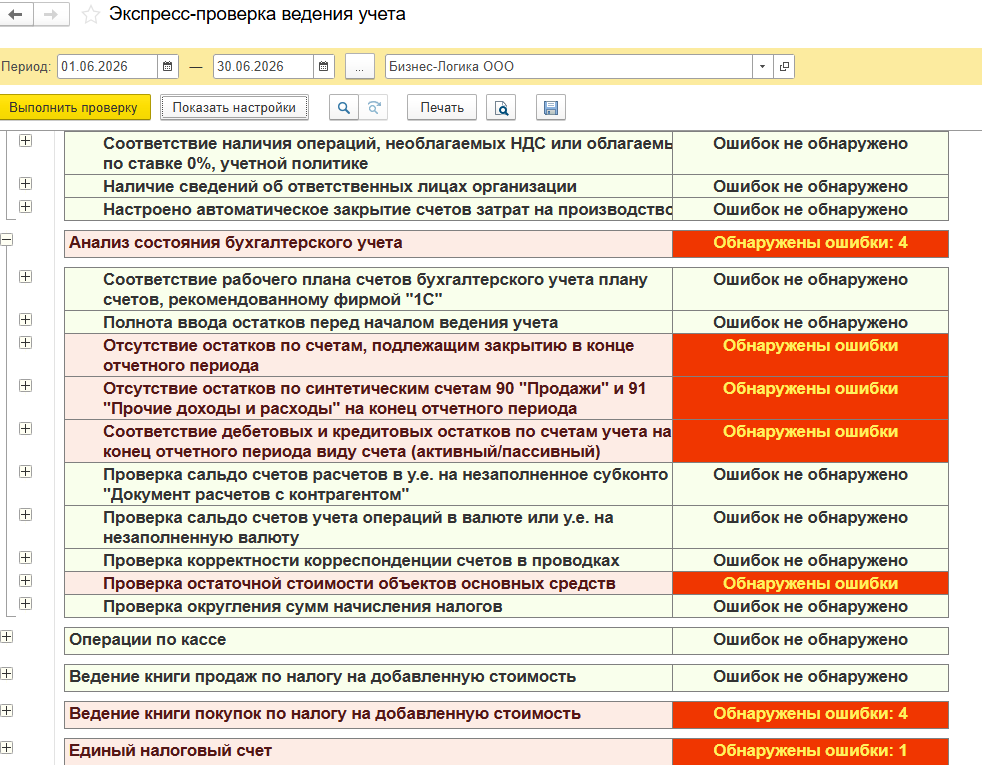Select the Проверка остаточной стоимости объектов основных средств text
Viewport: 982px width, 765px height.
click(x=359, y=583)
